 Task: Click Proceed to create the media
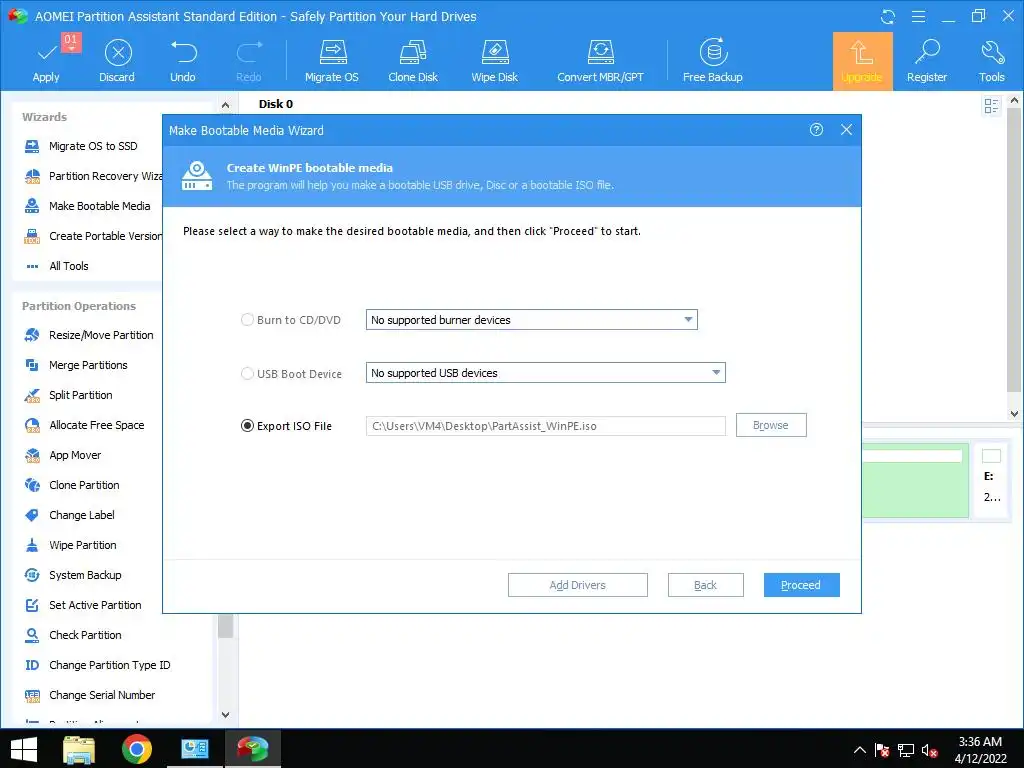click(801, 585)
